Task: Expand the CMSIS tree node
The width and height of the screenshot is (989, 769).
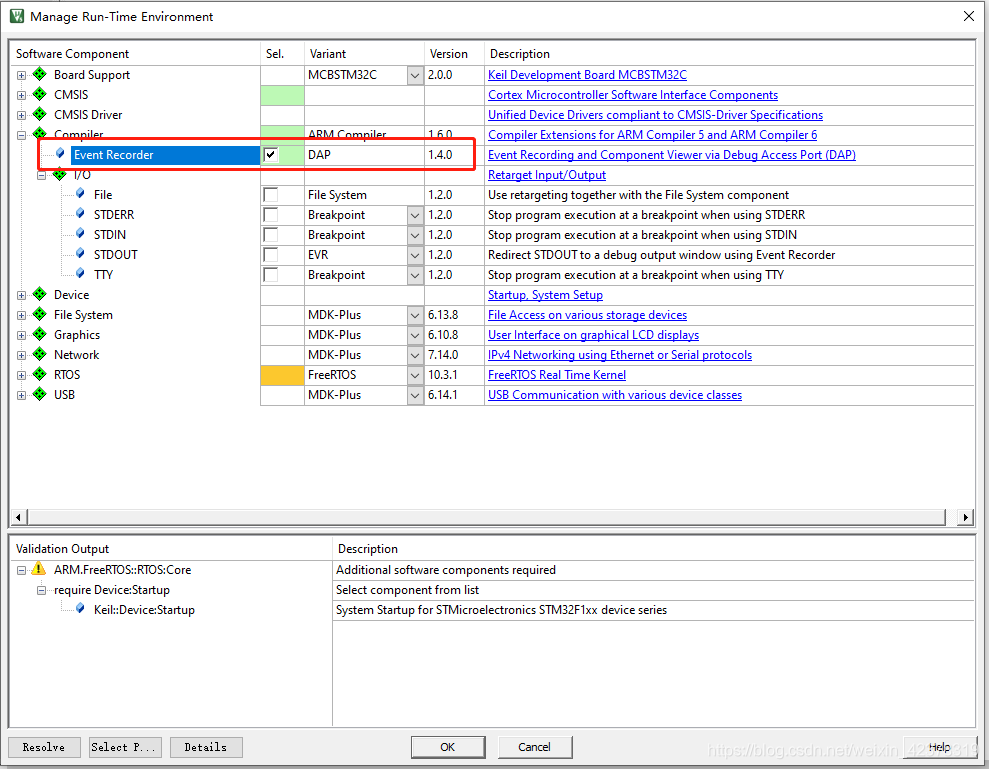Action: (21, 95)
